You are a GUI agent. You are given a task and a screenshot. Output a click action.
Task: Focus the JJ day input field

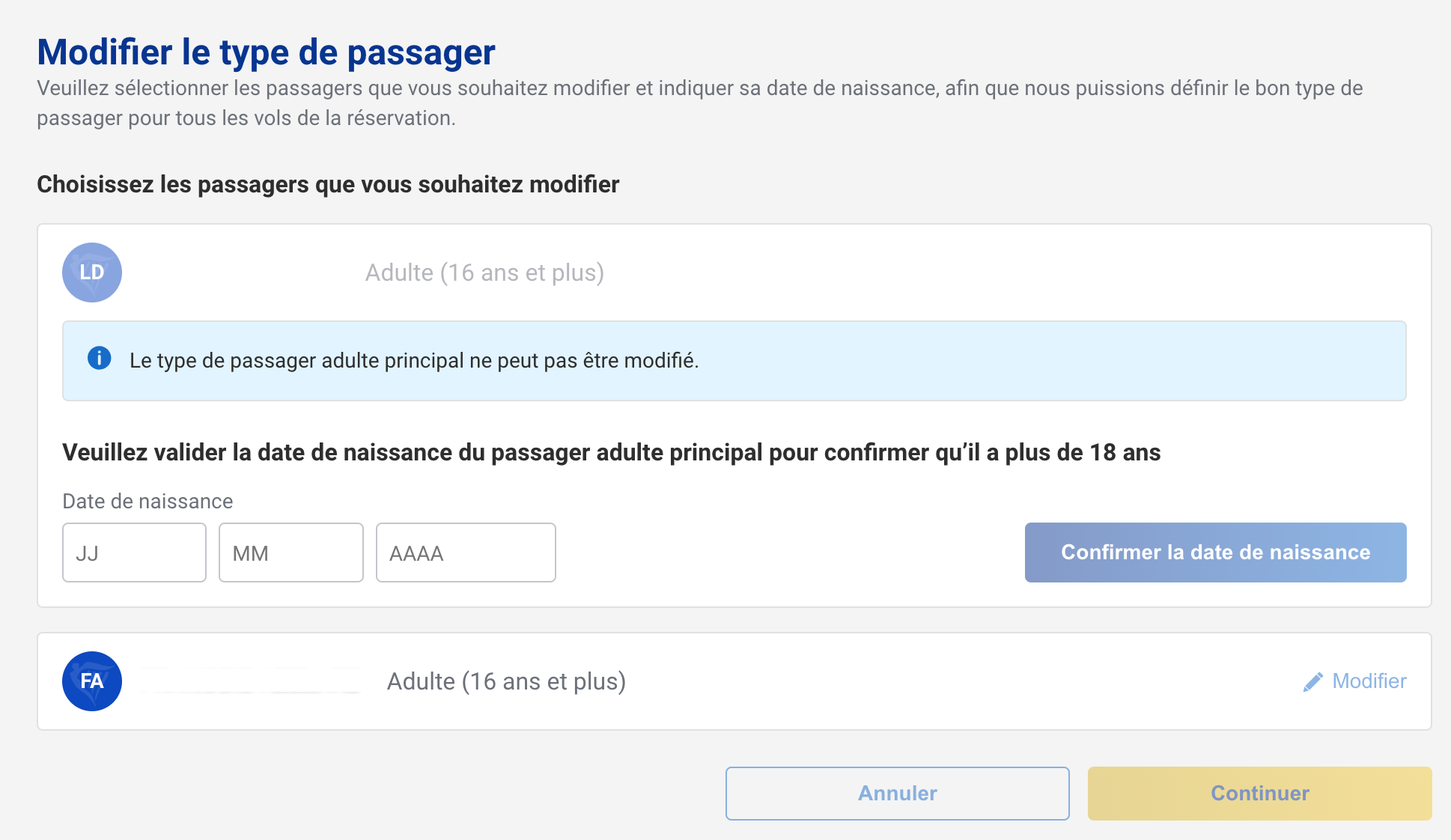click(x=134, y=553)
